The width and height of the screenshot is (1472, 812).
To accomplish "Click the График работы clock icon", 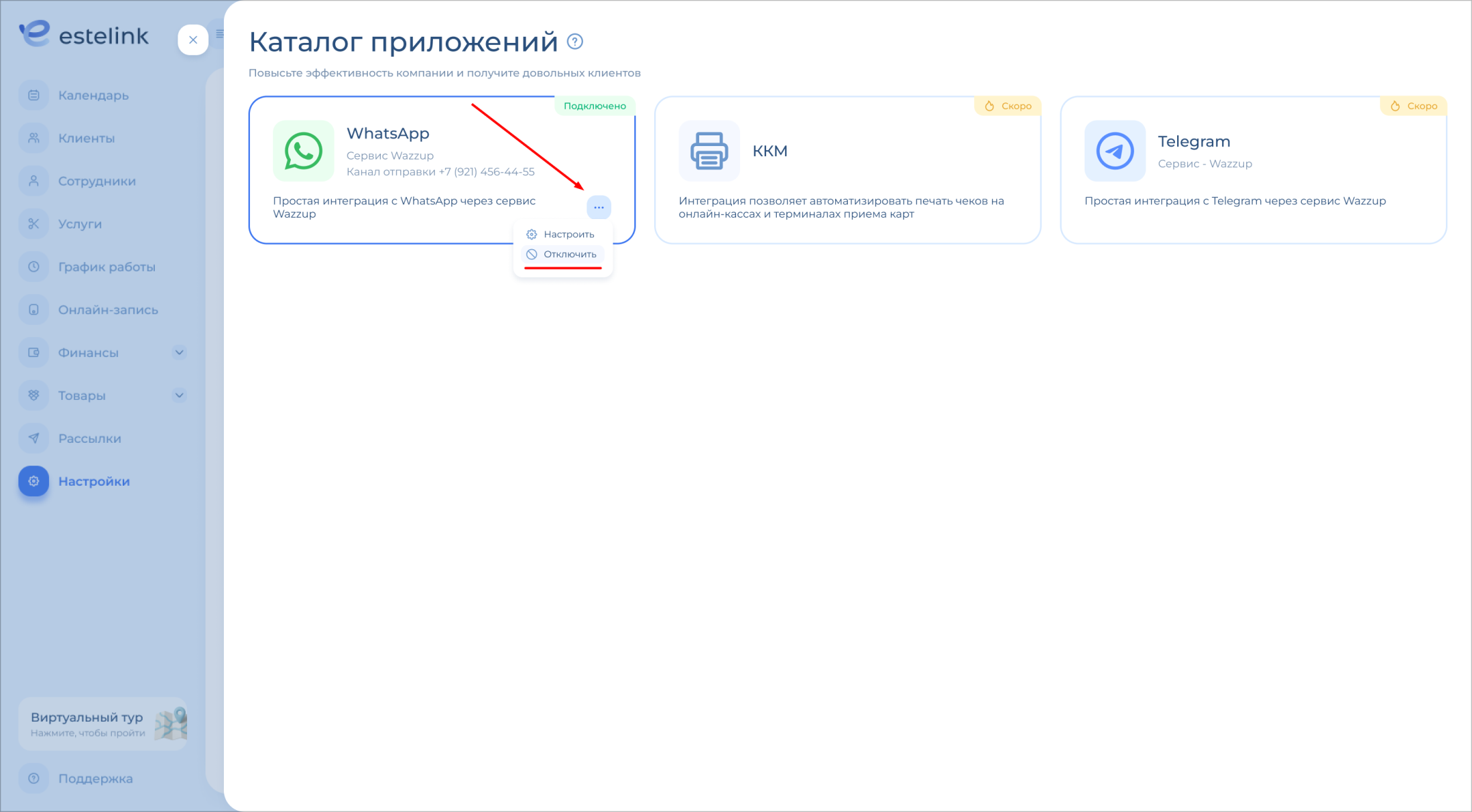I will coord(34,267).
